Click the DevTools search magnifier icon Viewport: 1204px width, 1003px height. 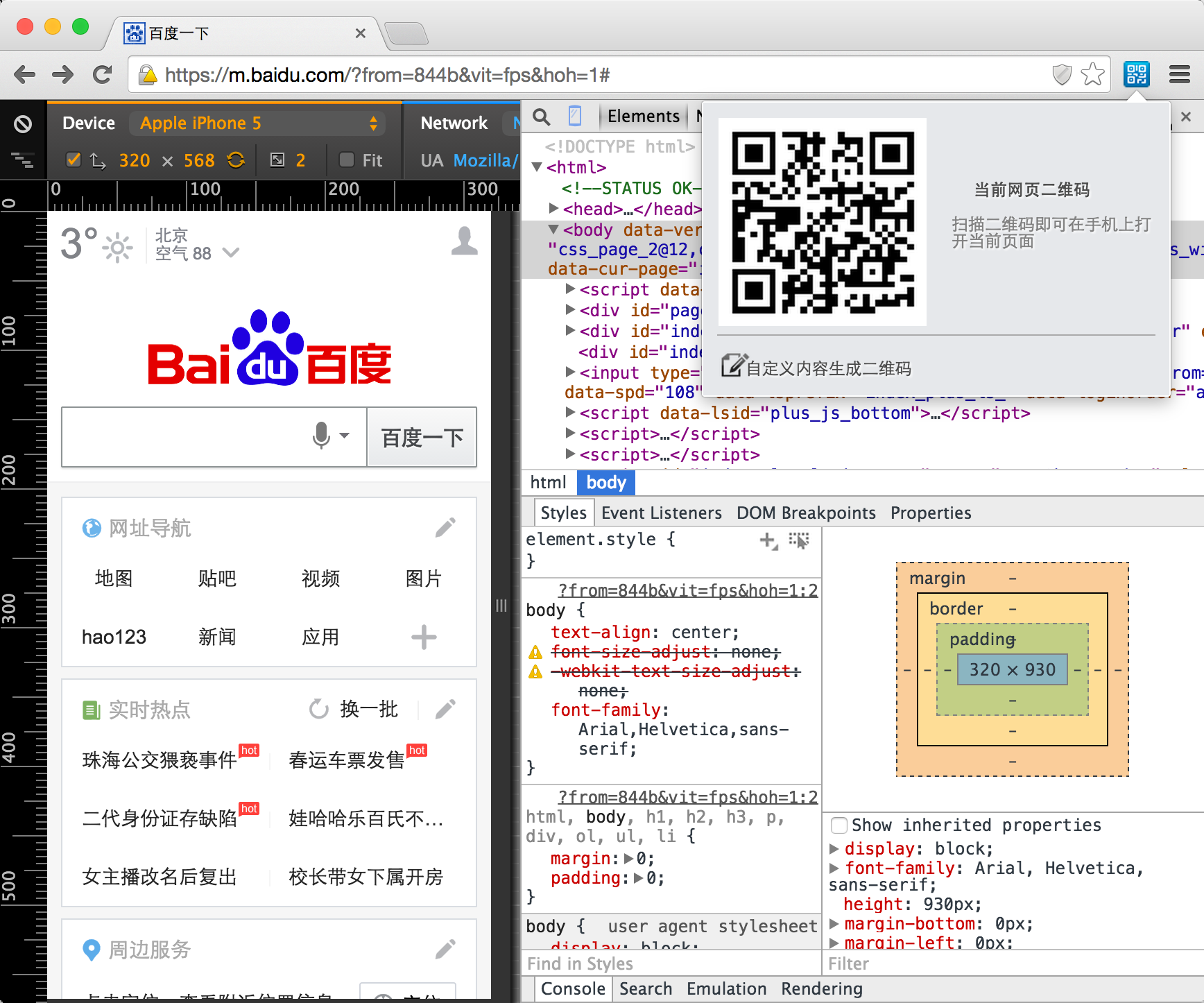[542, 117]
